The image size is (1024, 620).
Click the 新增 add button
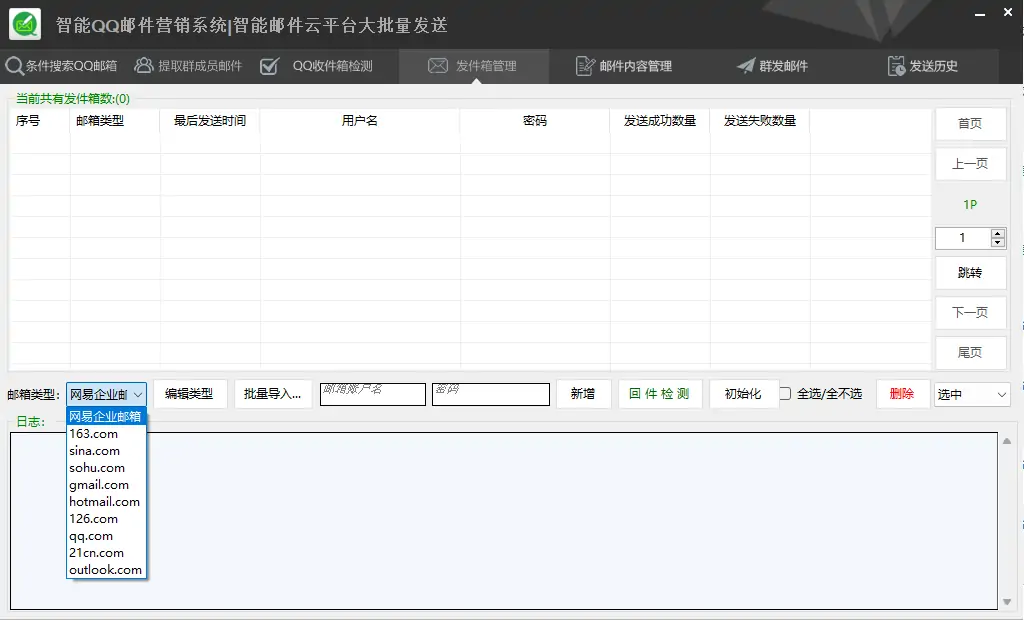point(583,393)
